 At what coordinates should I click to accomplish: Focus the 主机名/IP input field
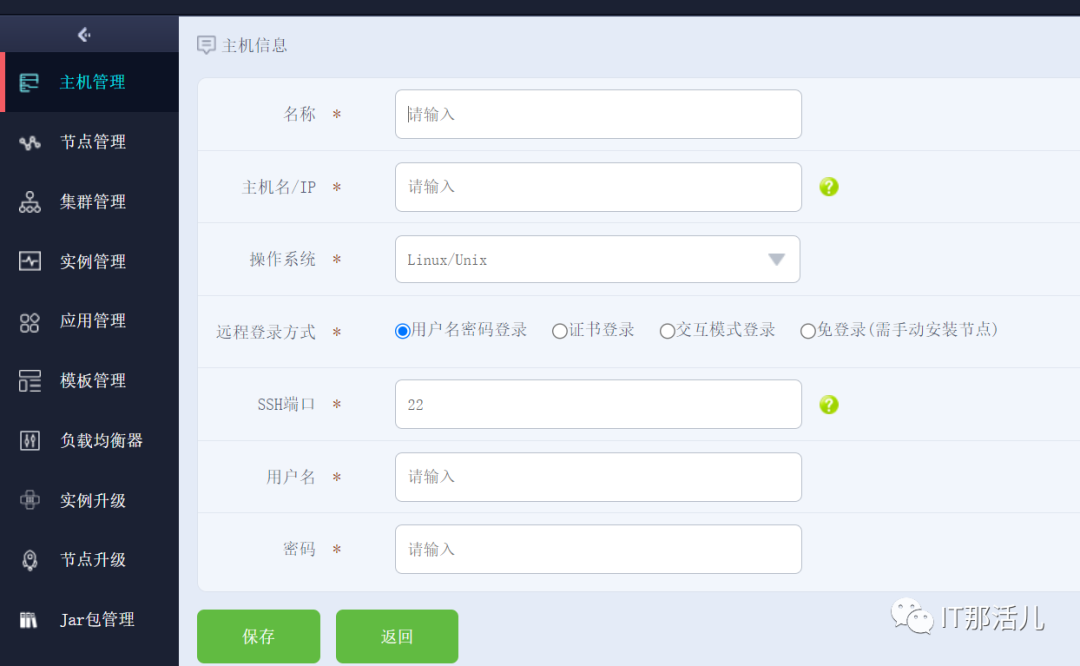coord(598,187)
